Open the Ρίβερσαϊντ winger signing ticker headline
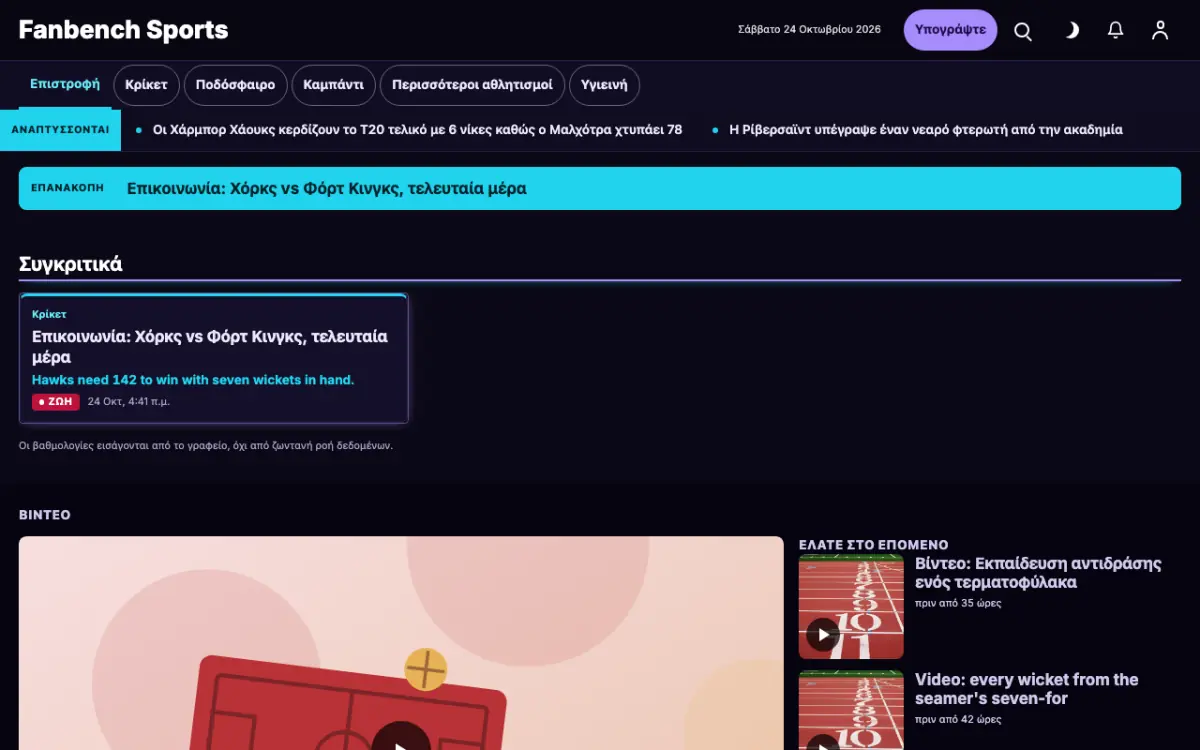The width and height of the screenshot is (1200, 750). [926, 130]
